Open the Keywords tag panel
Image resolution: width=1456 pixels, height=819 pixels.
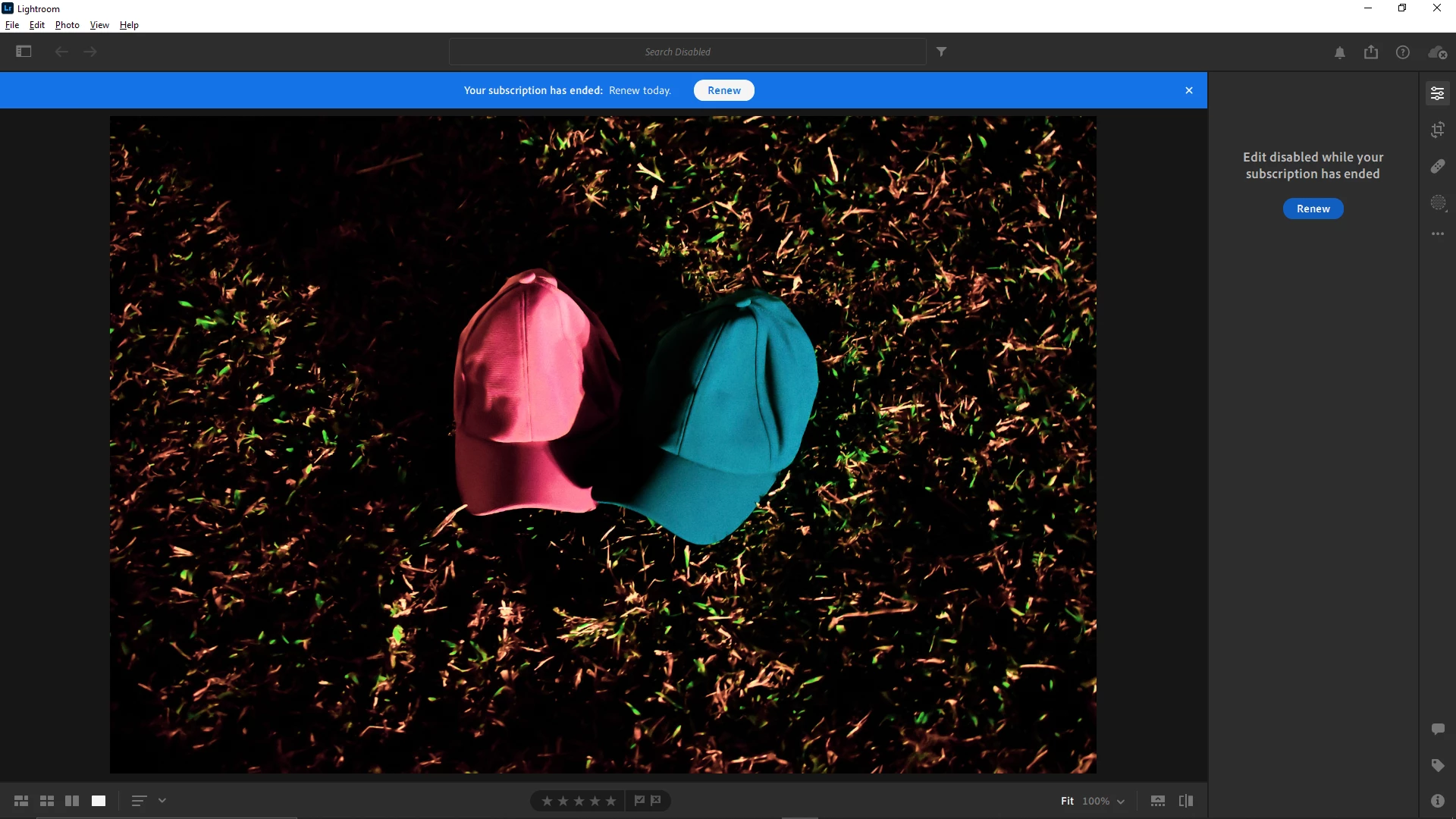(x=1437, y=765)
